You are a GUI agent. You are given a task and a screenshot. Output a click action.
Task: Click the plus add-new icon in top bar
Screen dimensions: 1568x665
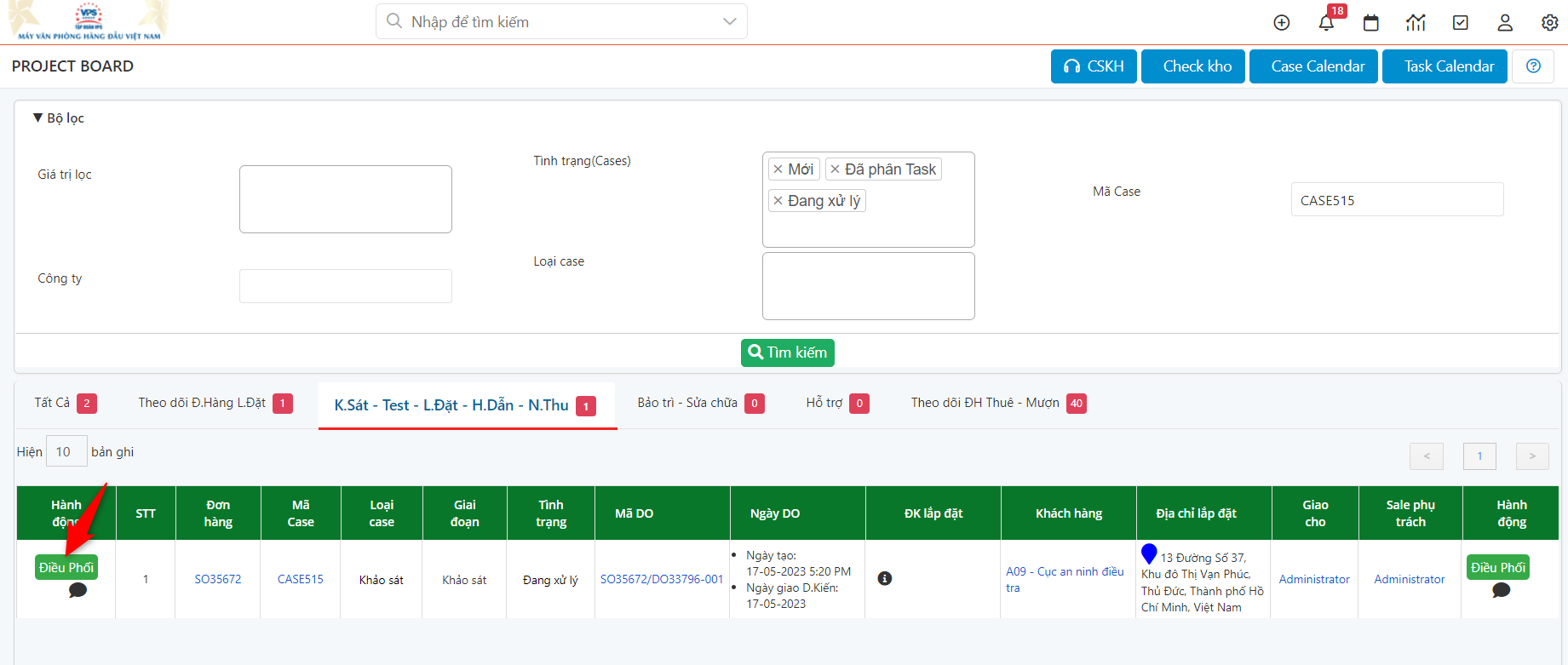pos(1282,23)
